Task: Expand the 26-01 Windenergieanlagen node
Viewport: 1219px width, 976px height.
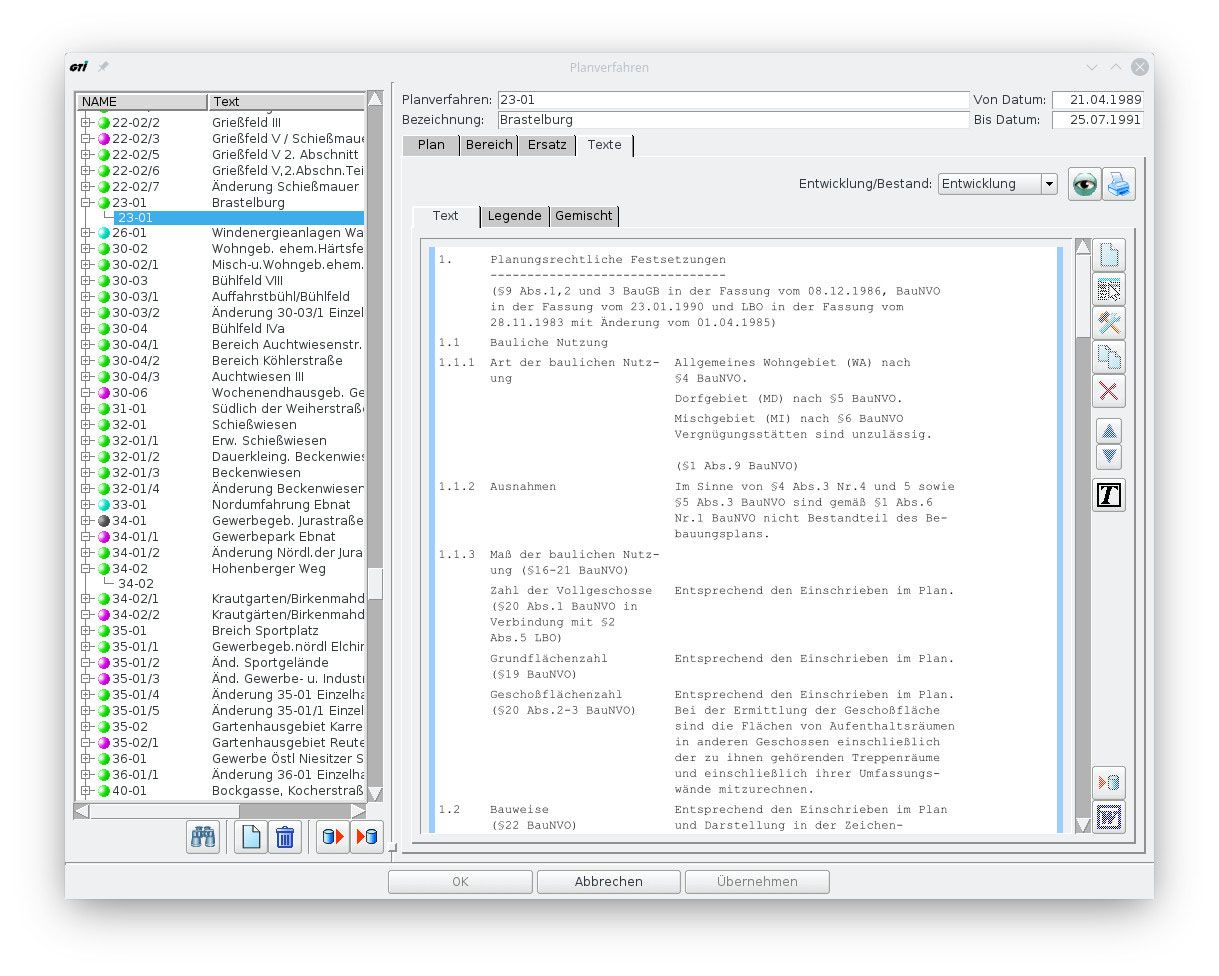Action: click(x=86, y=233)
